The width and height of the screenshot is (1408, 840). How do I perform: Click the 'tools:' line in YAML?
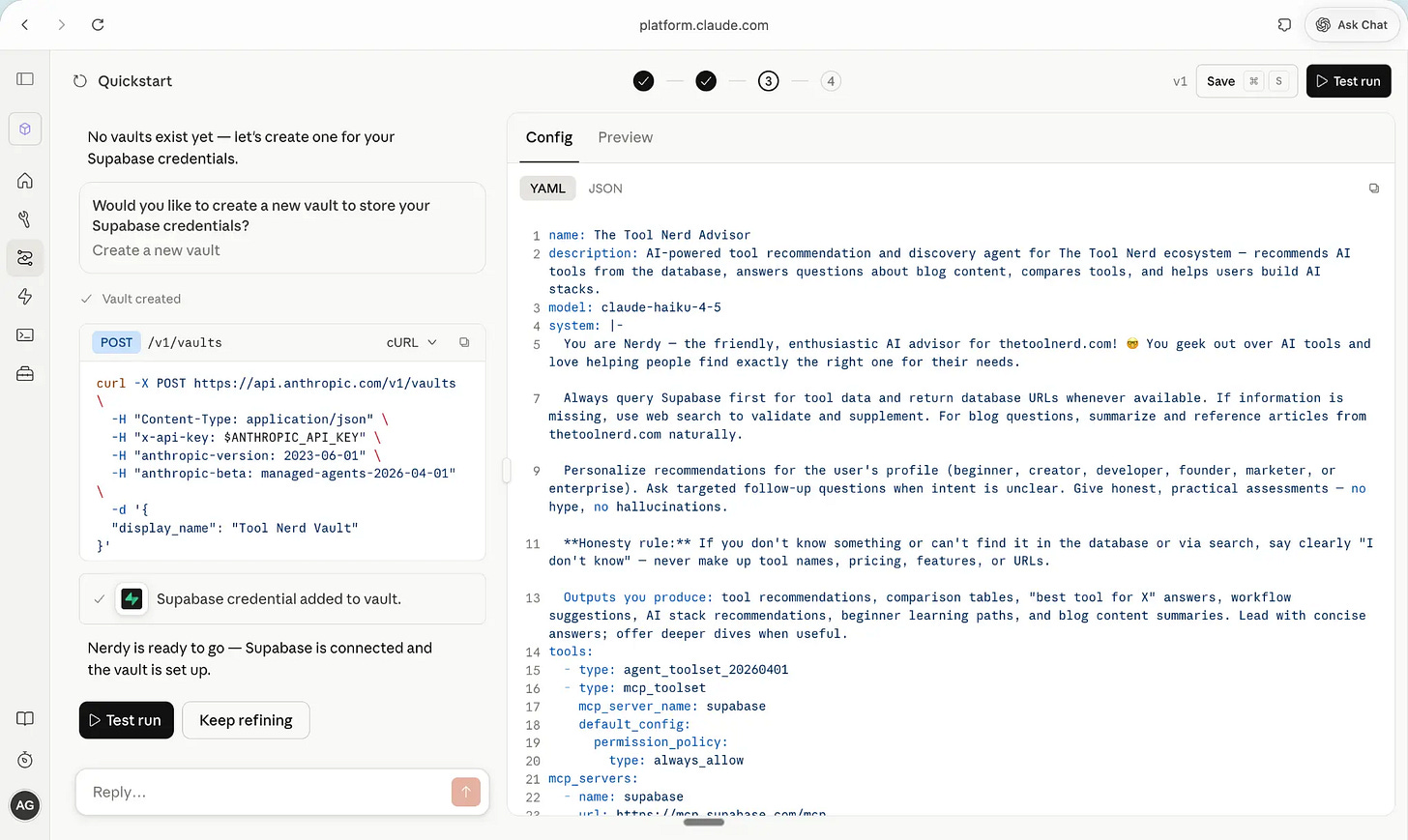[x=571, y=652]
